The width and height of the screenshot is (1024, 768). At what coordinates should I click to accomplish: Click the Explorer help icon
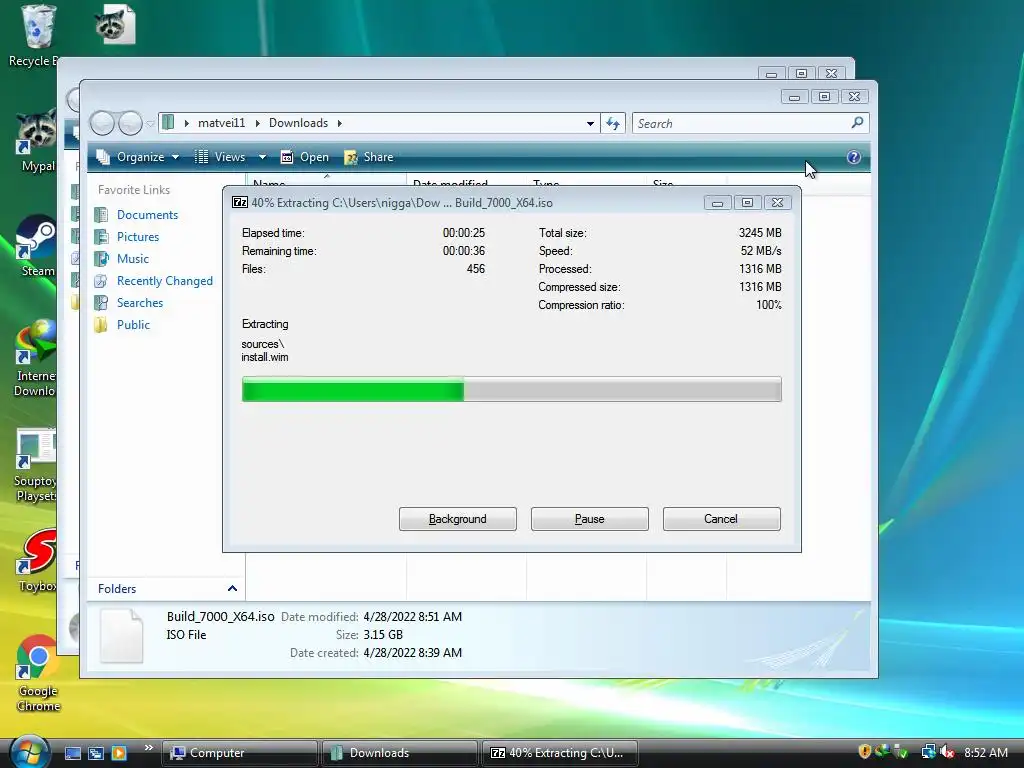click(x=854, y=157)
